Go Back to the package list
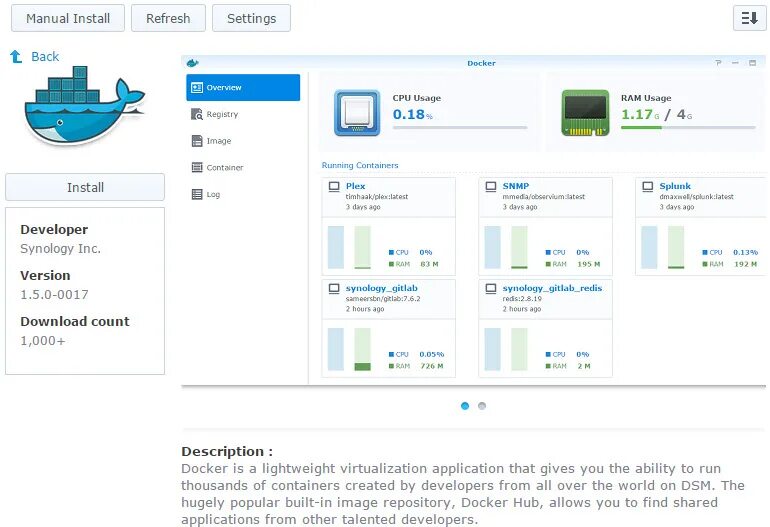Viewport: 770px width, 527px height. pyautogui.click(x=45, y=56)
